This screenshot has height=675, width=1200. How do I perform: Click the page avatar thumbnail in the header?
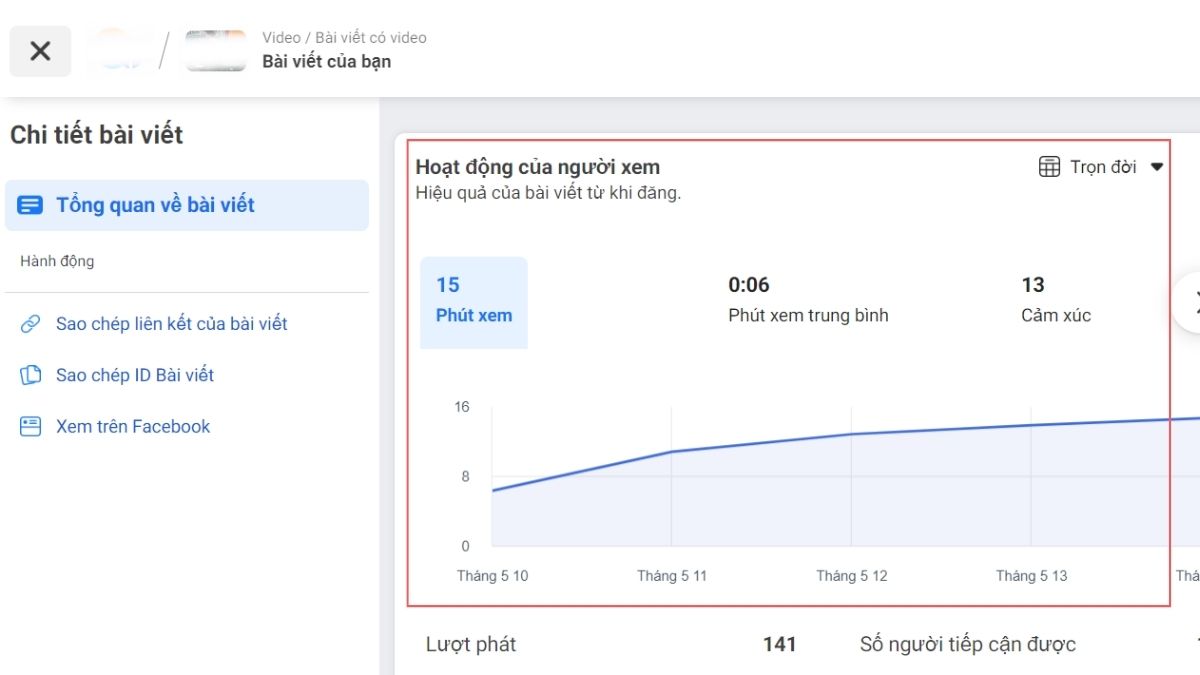pyautogui.click(x=120, y=50)
